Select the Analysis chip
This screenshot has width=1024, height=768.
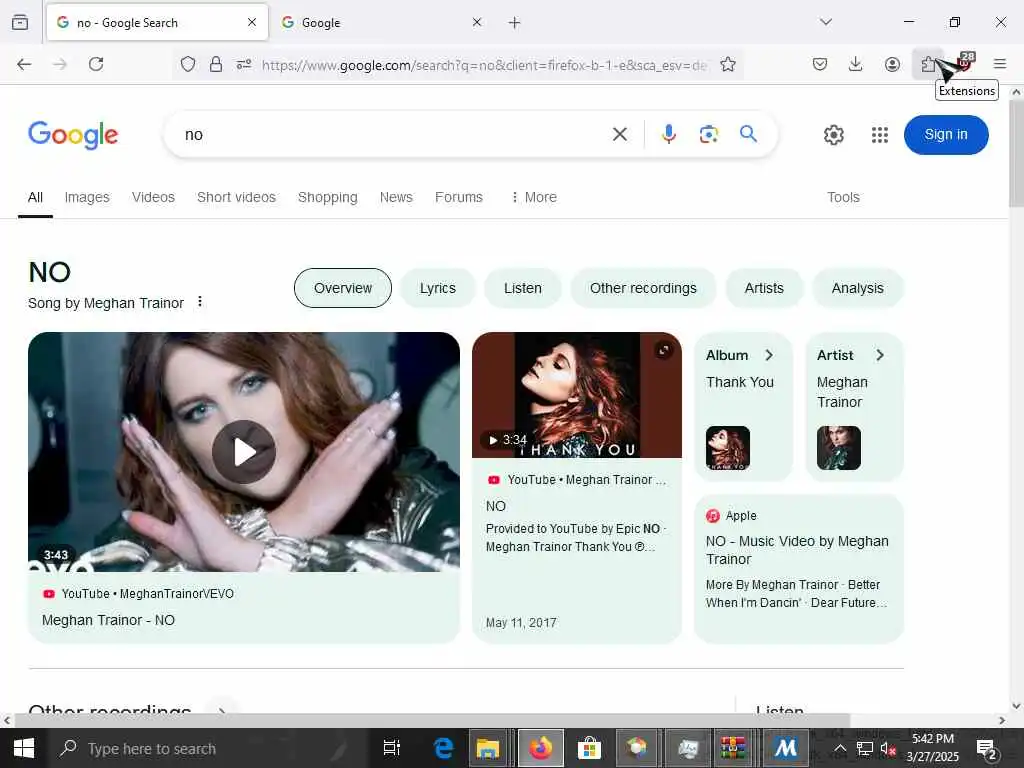point(857,288)
